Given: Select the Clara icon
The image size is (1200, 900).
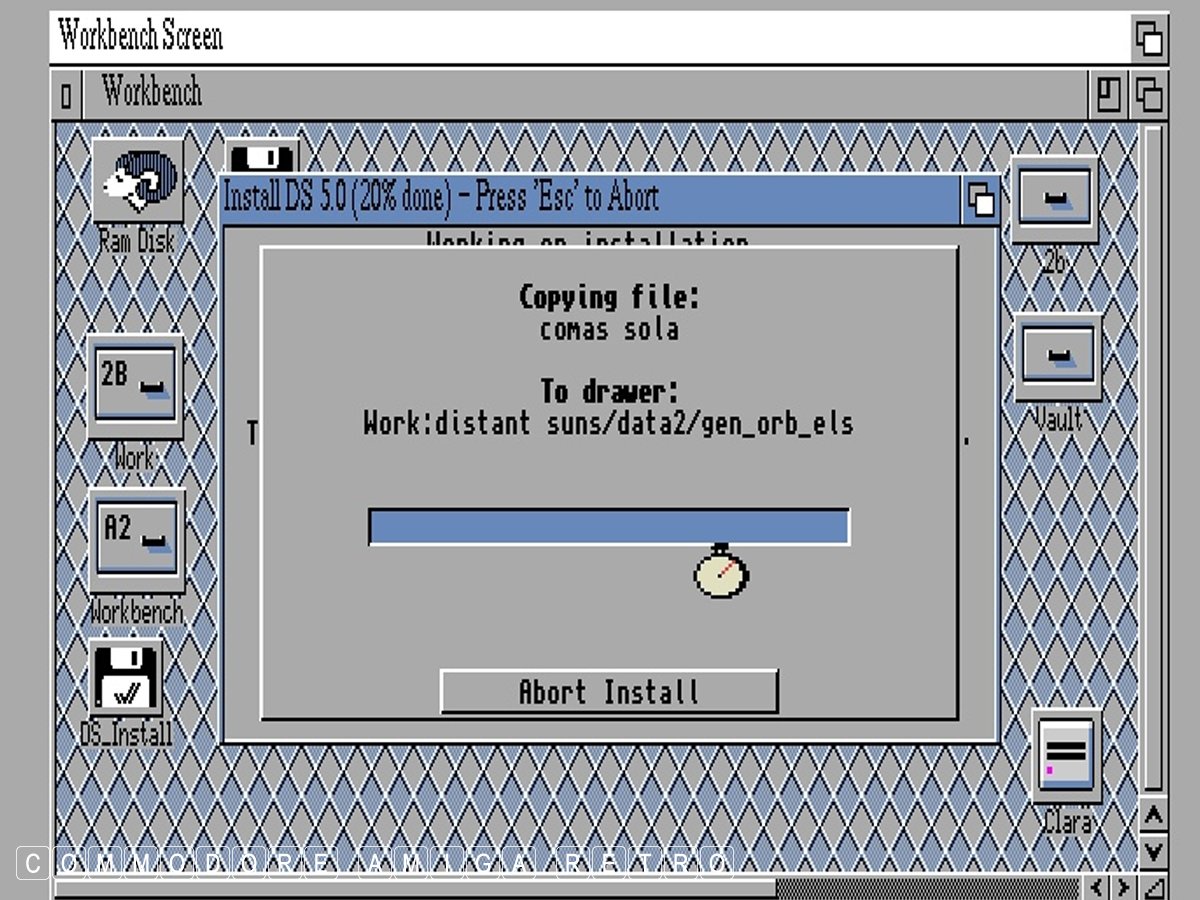Looking at the screenshot, I should [1067, 755].
